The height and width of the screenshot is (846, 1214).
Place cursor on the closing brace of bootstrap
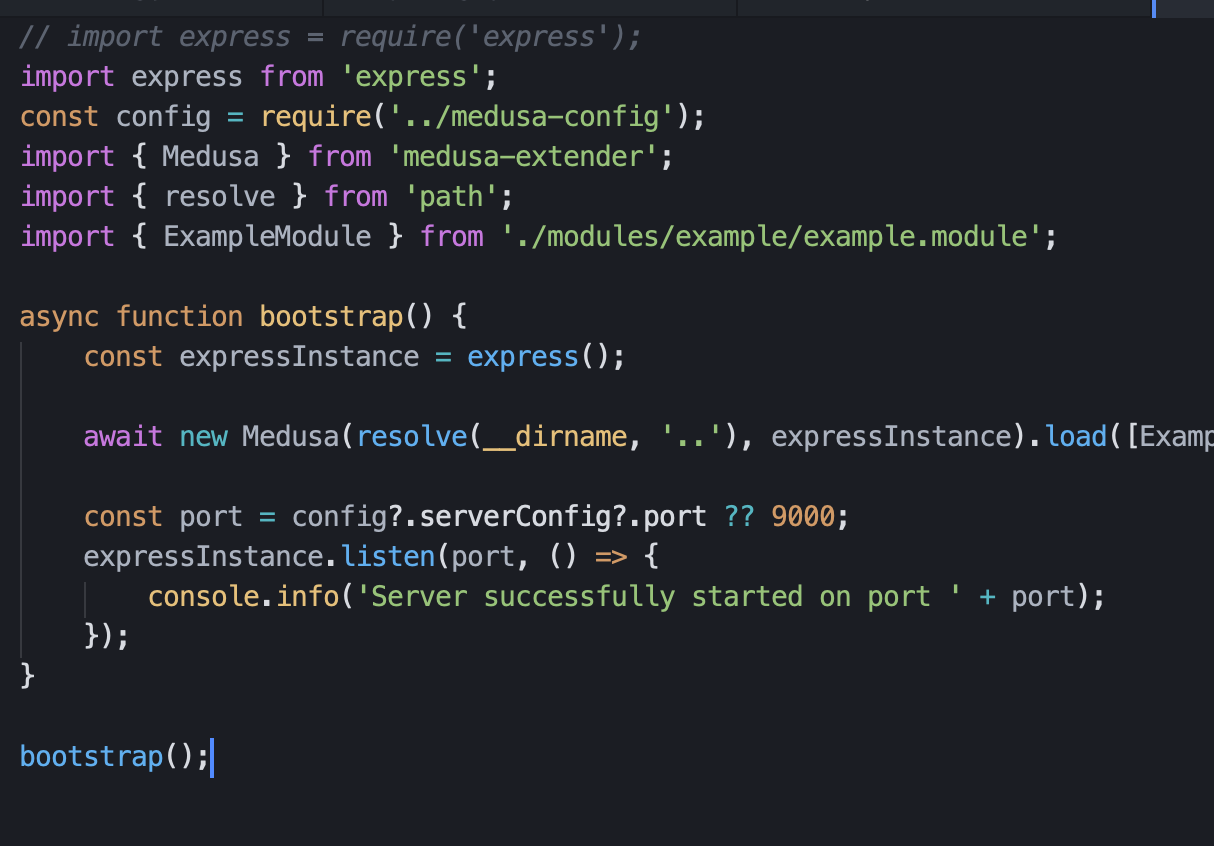(x=28, y=676)
